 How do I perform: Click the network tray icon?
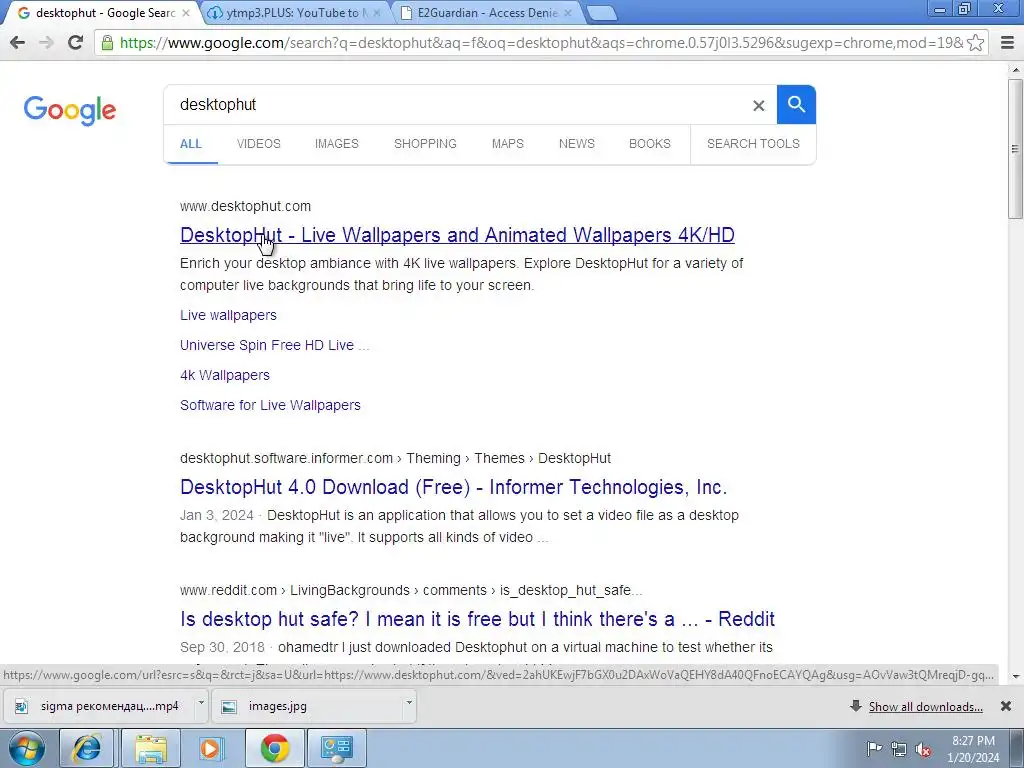click(x=899, y=749)
